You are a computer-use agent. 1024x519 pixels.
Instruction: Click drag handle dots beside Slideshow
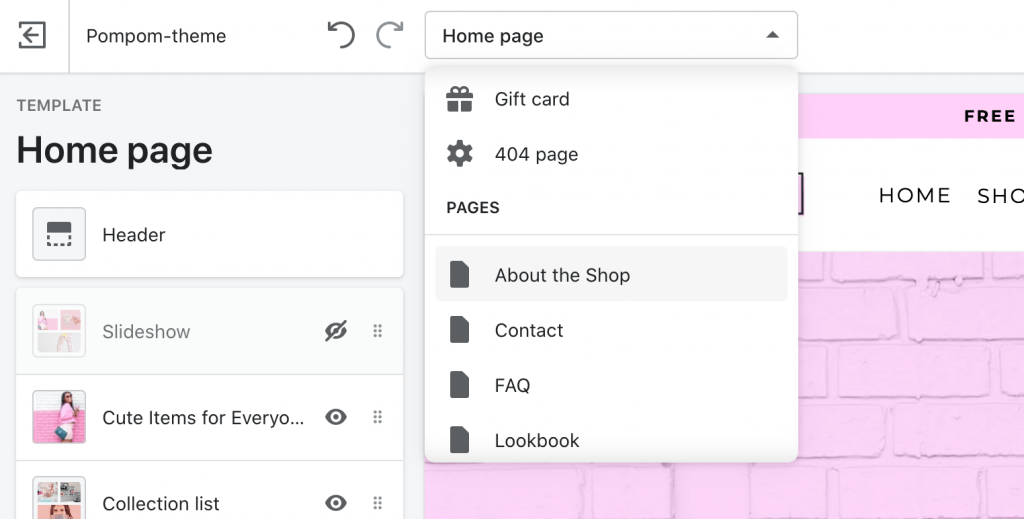377,331
